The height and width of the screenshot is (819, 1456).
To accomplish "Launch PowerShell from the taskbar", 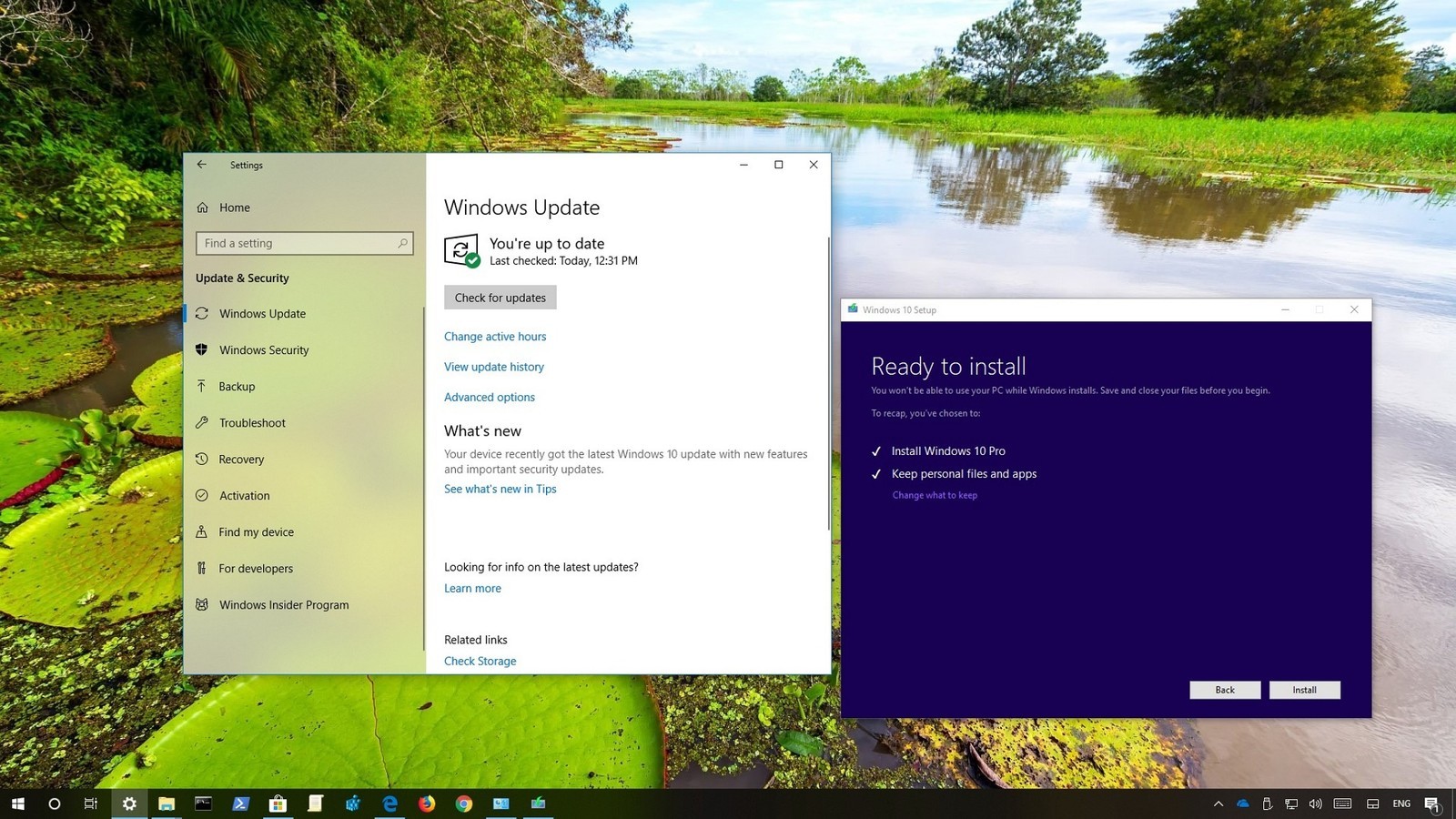I will (240, 804).
